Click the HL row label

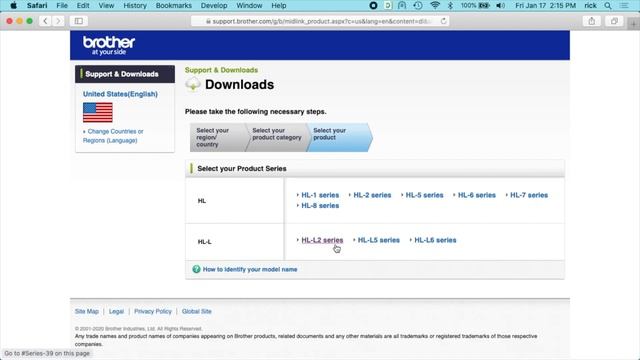click(x=202, y=201)
